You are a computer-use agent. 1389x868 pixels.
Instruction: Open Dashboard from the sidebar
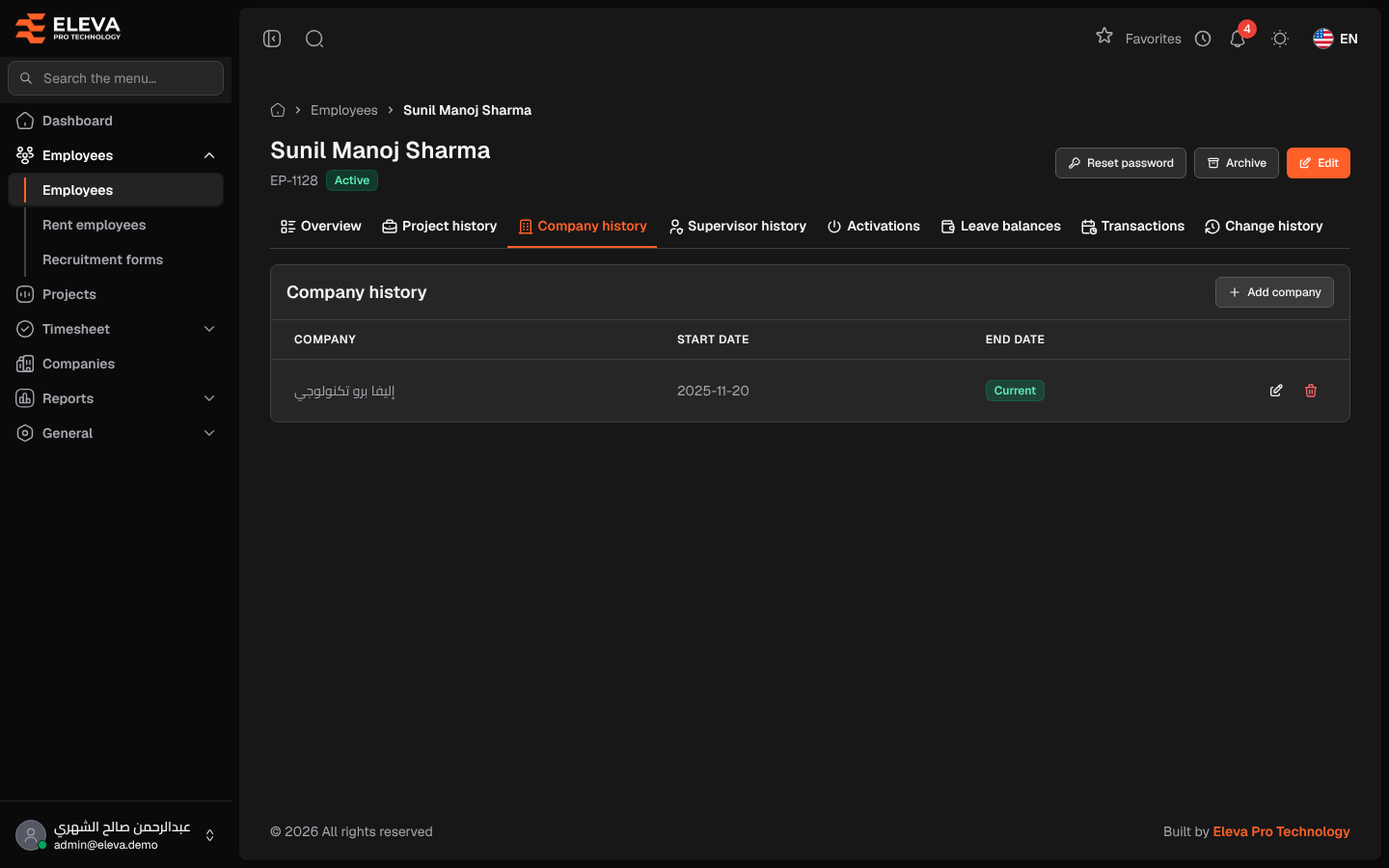(116, 121)
